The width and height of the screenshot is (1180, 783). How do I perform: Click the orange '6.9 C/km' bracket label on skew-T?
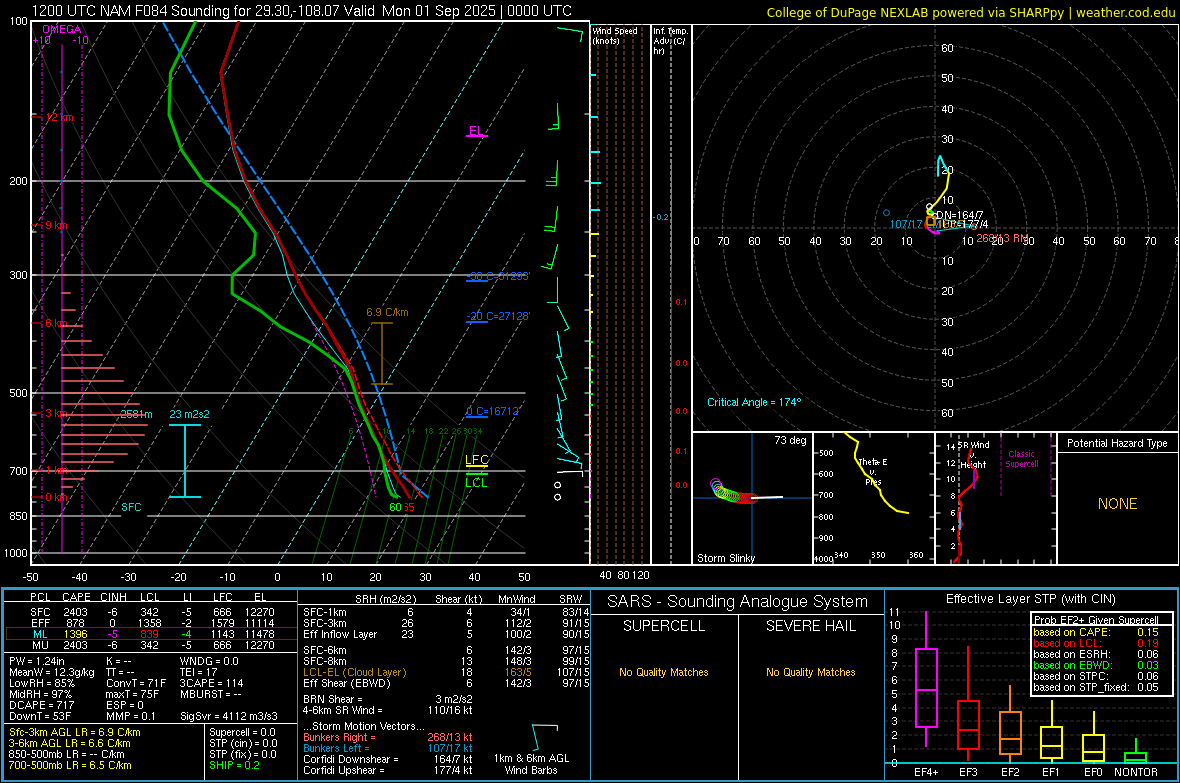click(387, 312)
